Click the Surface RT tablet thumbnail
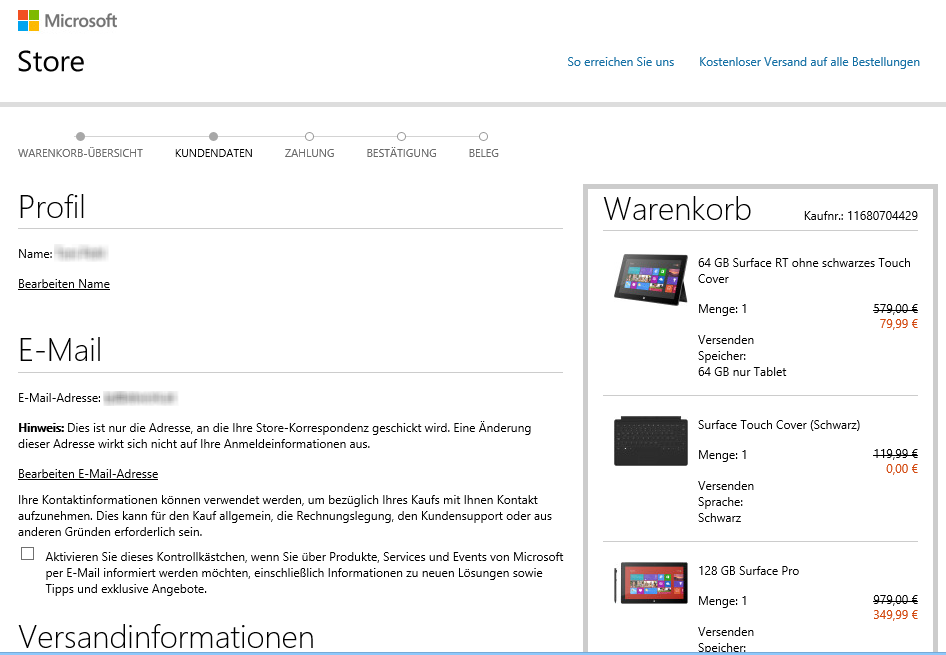 tap(649, 277)
